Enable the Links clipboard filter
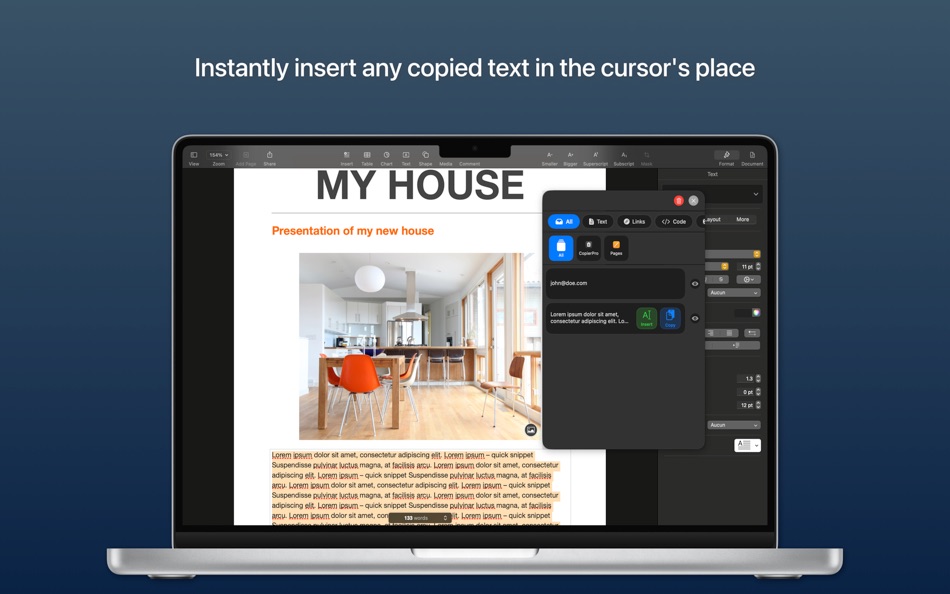This screenshot has height=594, width=950. (635, 221)
